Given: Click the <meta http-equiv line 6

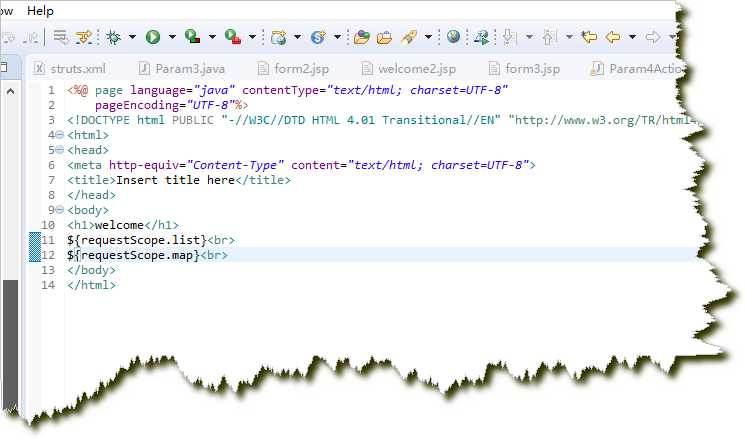Looking at the screenshot, I should (x=301, y=165).
